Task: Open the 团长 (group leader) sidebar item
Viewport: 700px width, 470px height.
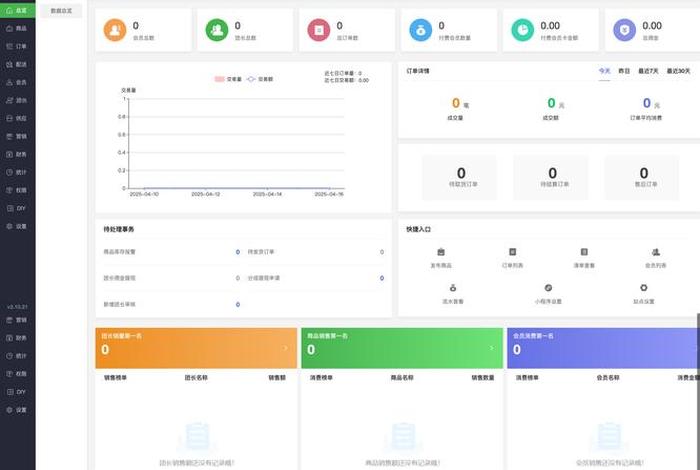Action: pos(17,100)
